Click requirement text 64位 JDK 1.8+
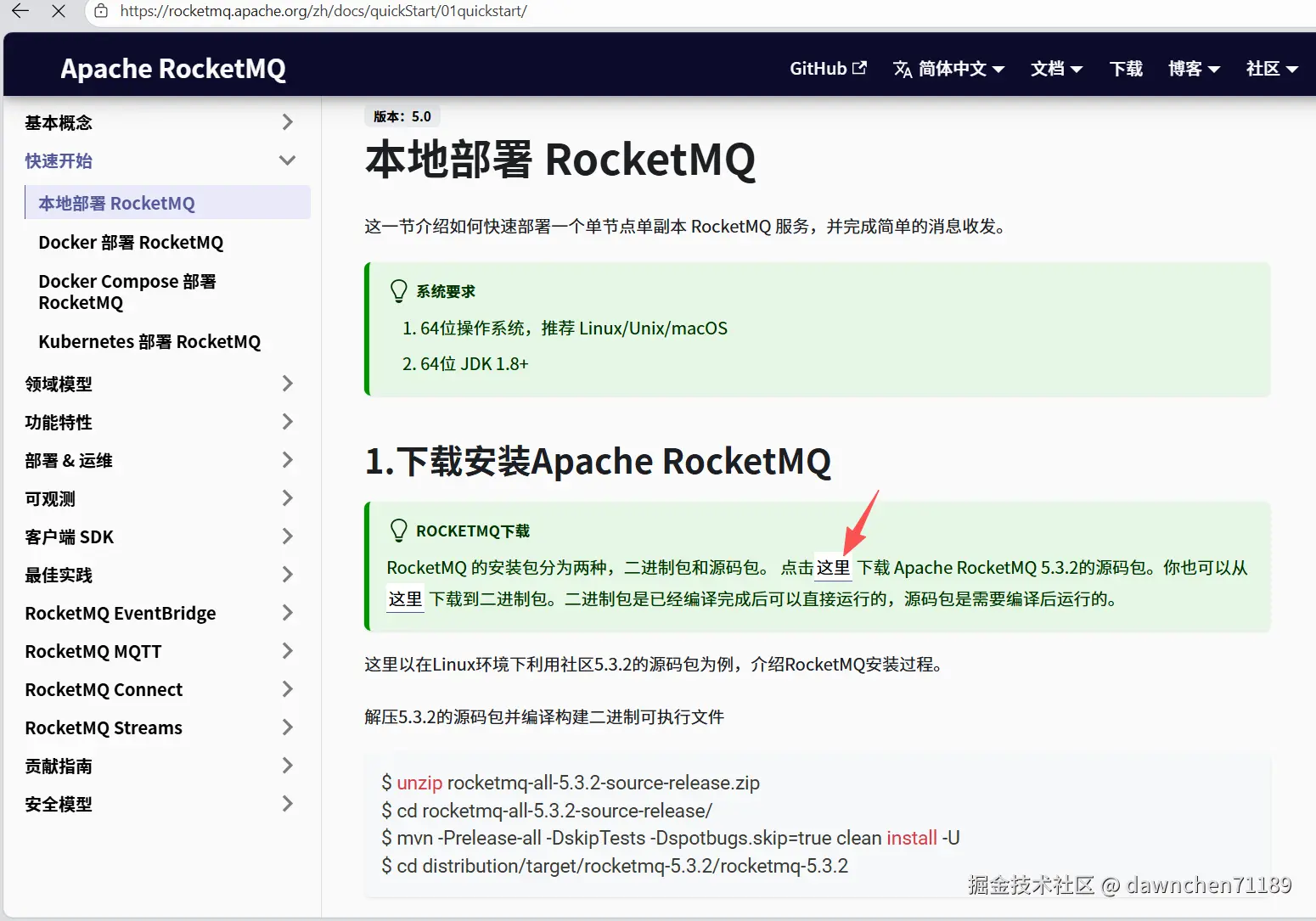 [474, 364]
